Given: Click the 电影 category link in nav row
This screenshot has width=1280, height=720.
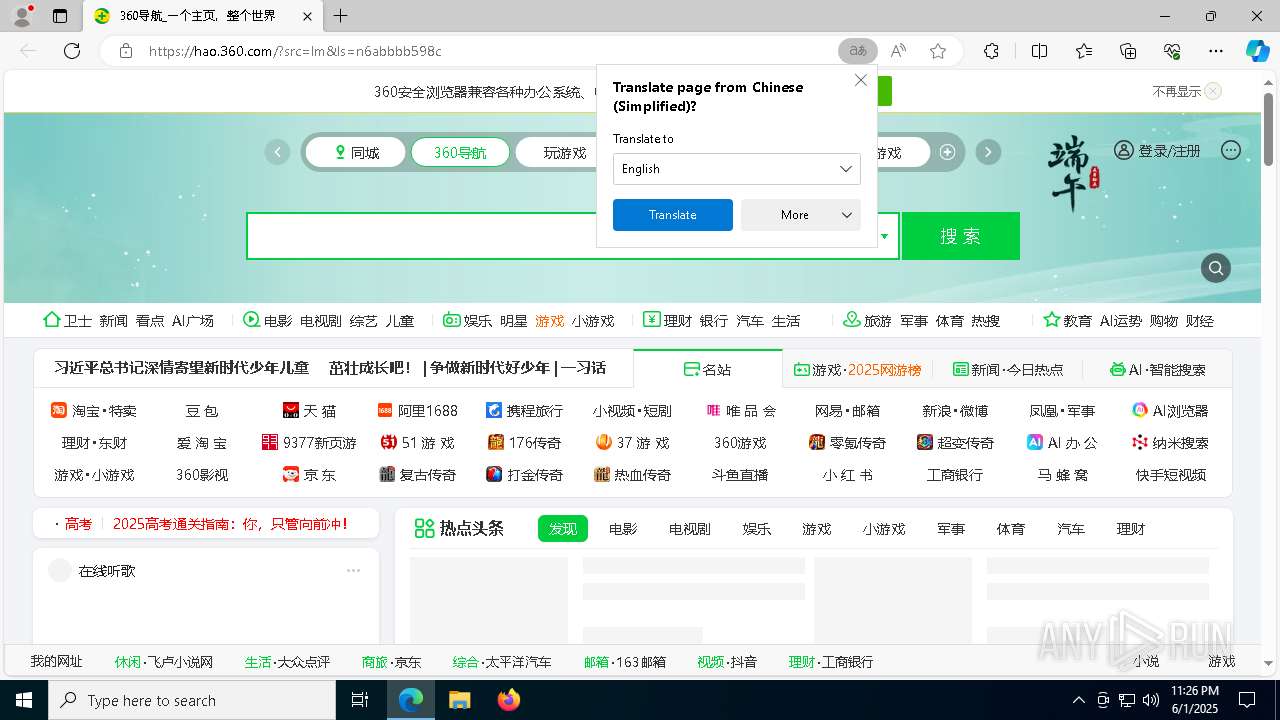Looking at the screenshot, I should [268, 320].
